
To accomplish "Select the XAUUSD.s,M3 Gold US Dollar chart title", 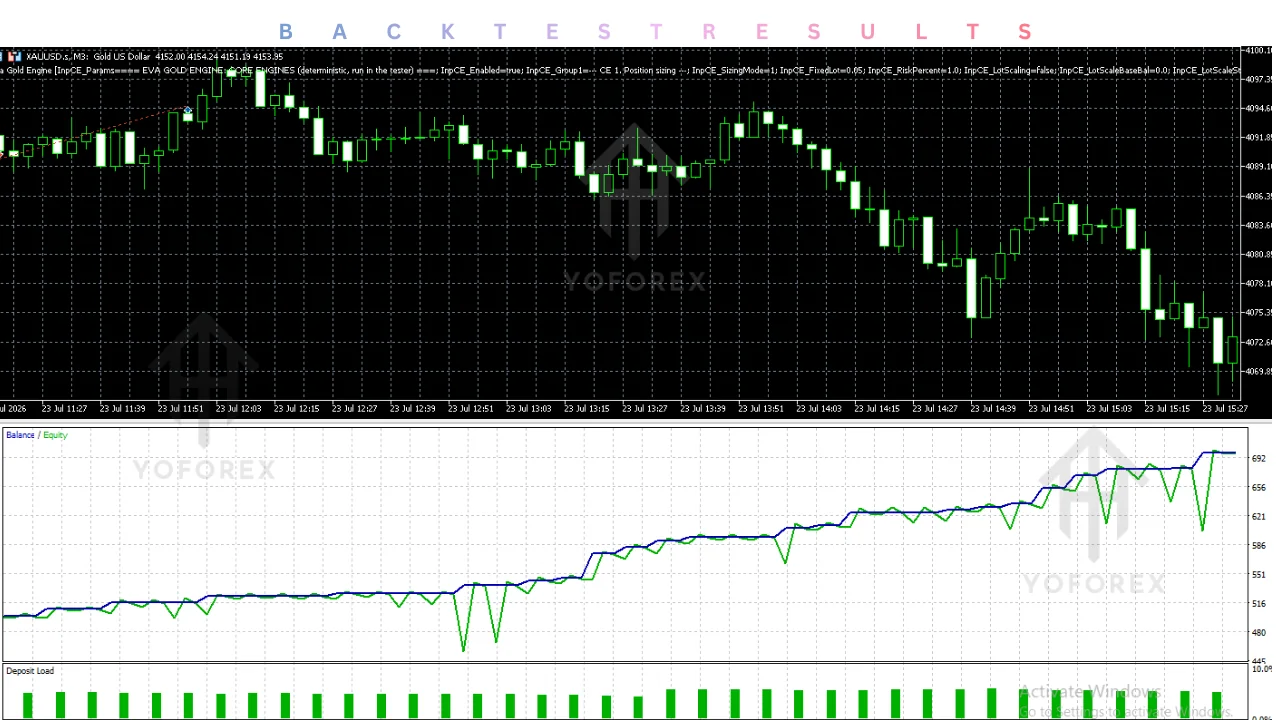I will coord(88,57).
